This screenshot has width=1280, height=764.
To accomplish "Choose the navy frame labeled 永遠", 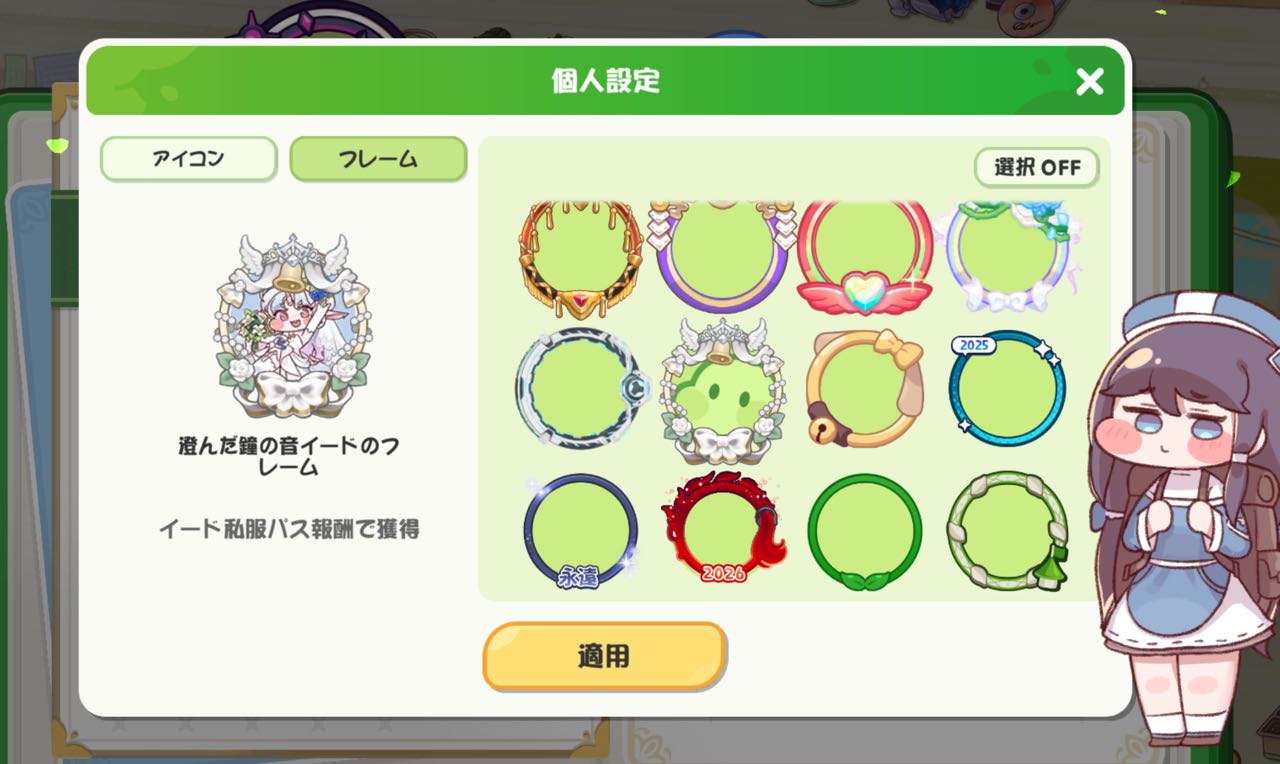I will tap(581, 531).
